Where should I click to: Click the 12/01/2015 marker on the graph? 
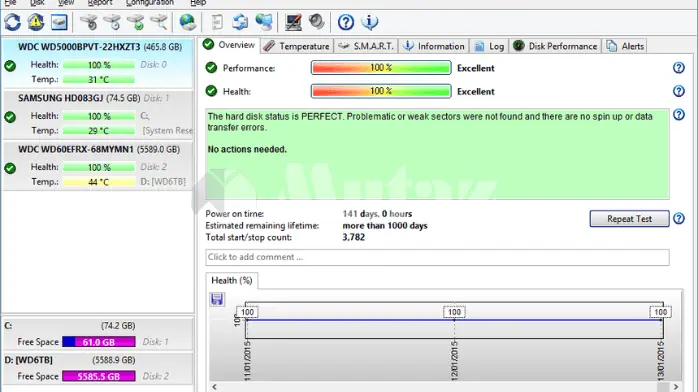point(454,312)
